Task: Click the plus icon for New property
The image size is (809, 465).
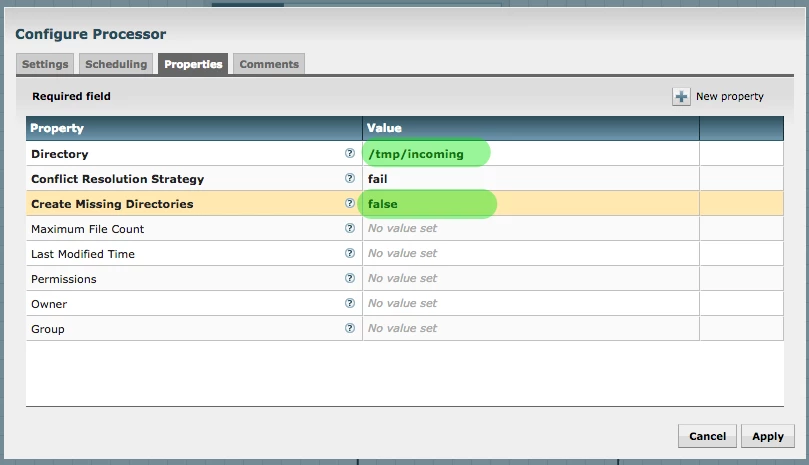Action: click(x=681, y=97)
